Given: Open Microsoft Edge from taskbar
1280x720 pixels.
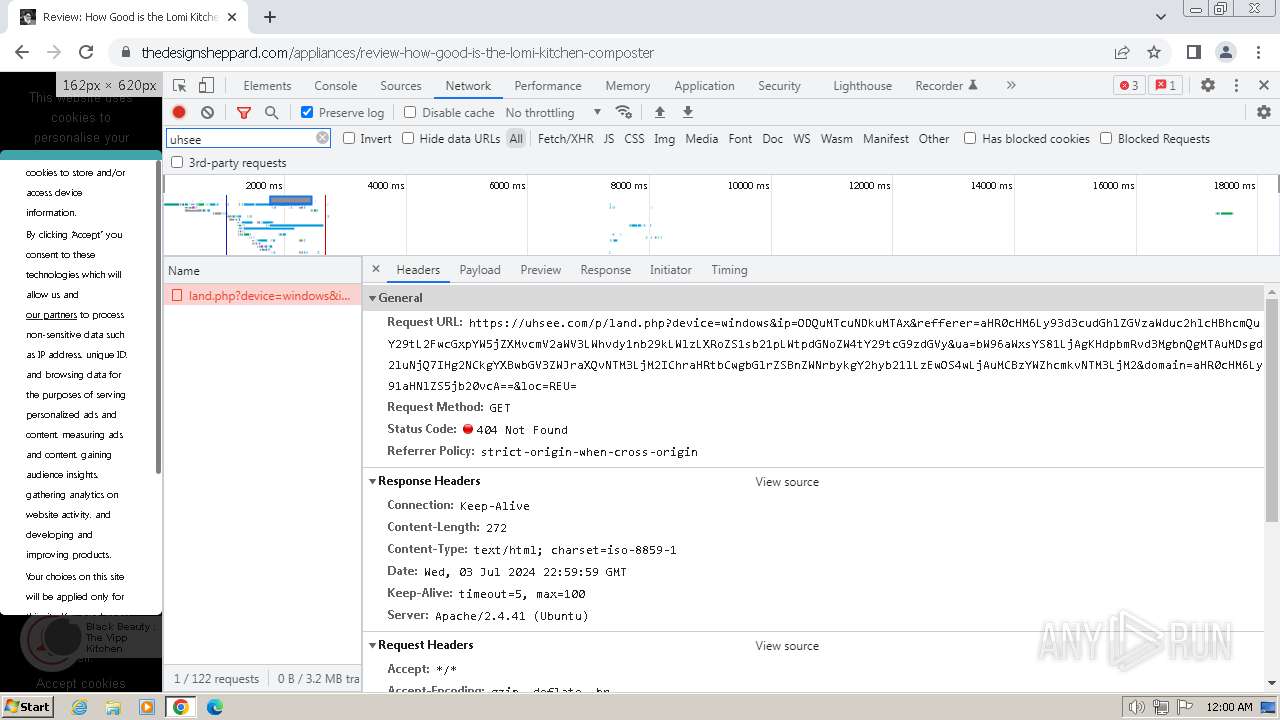Looking at the screenshot, I should coord(215,707).
